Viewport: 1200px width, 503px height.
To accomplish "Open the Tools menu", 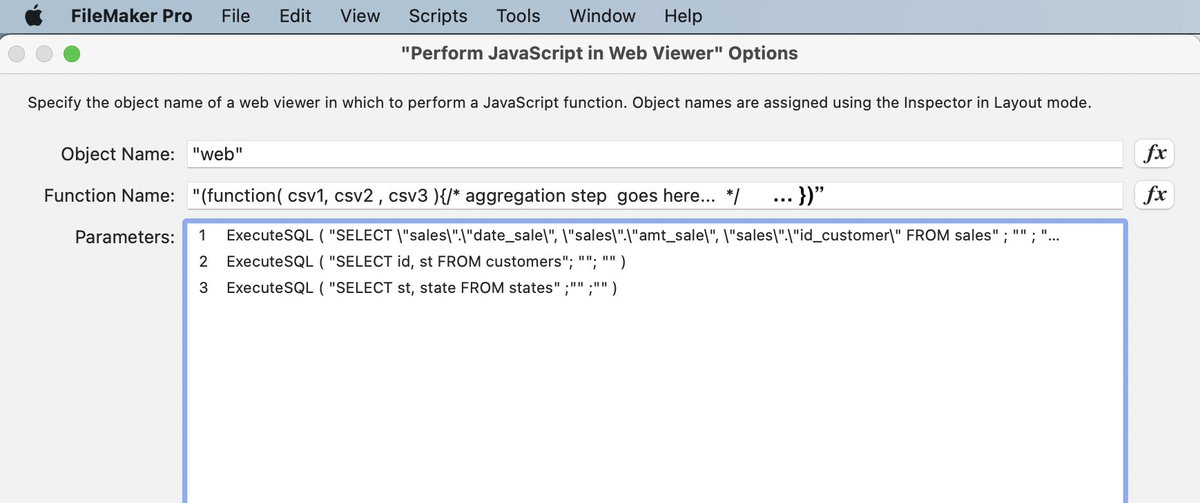I will (x=518, y=16).
